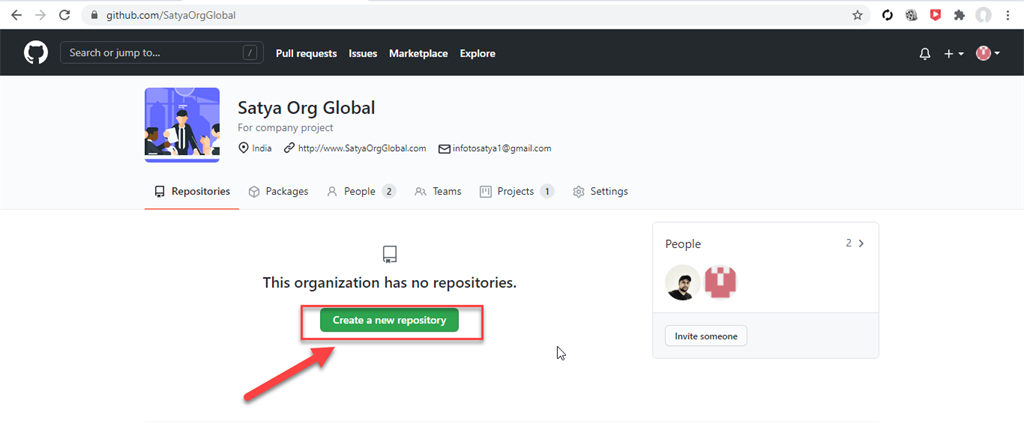Click the Satya Org Global avatar image

pyautogui.click(x=182, y=125)
